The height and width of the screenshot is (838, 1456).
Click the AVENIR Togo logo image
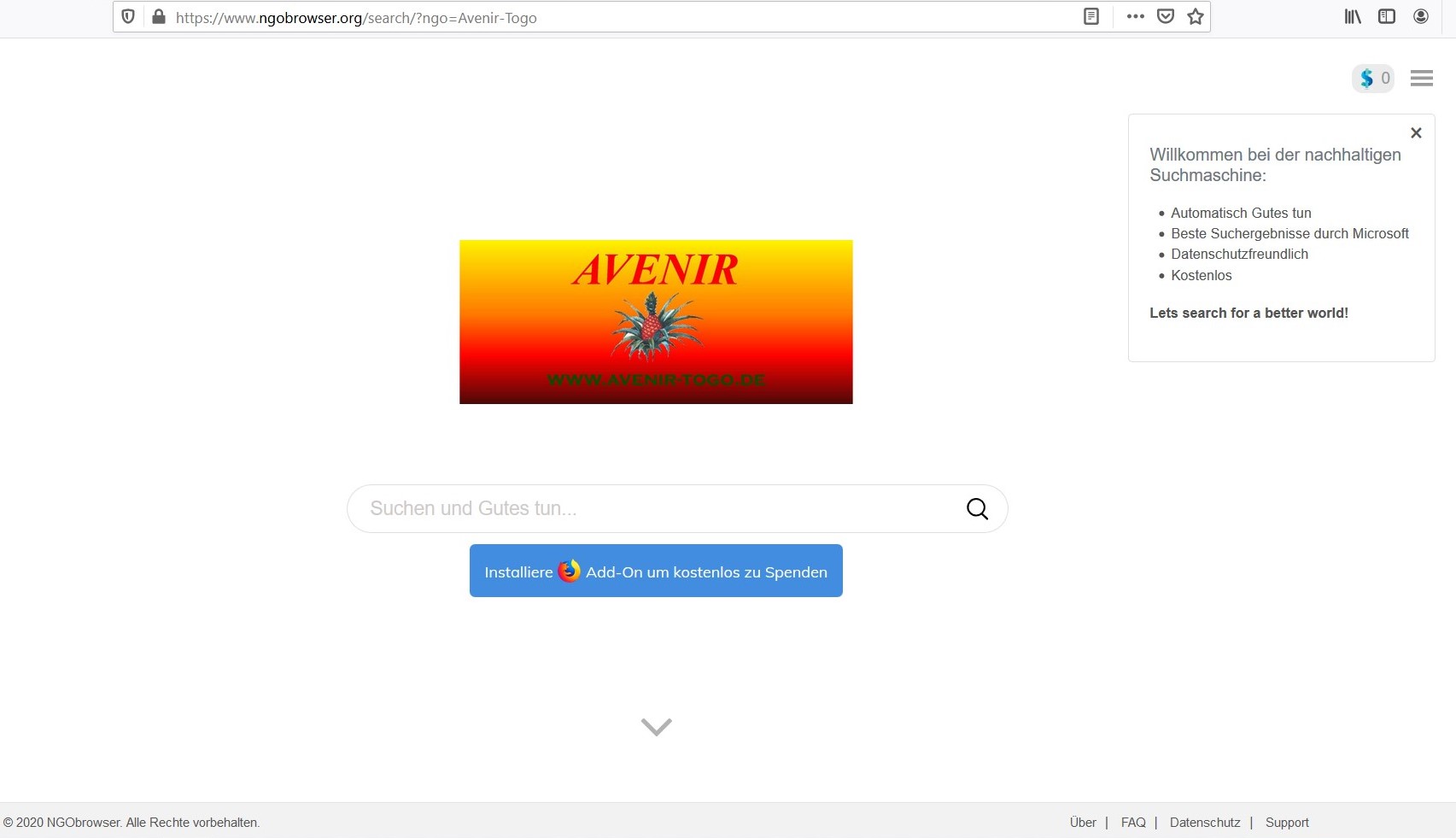pos(656,321)
